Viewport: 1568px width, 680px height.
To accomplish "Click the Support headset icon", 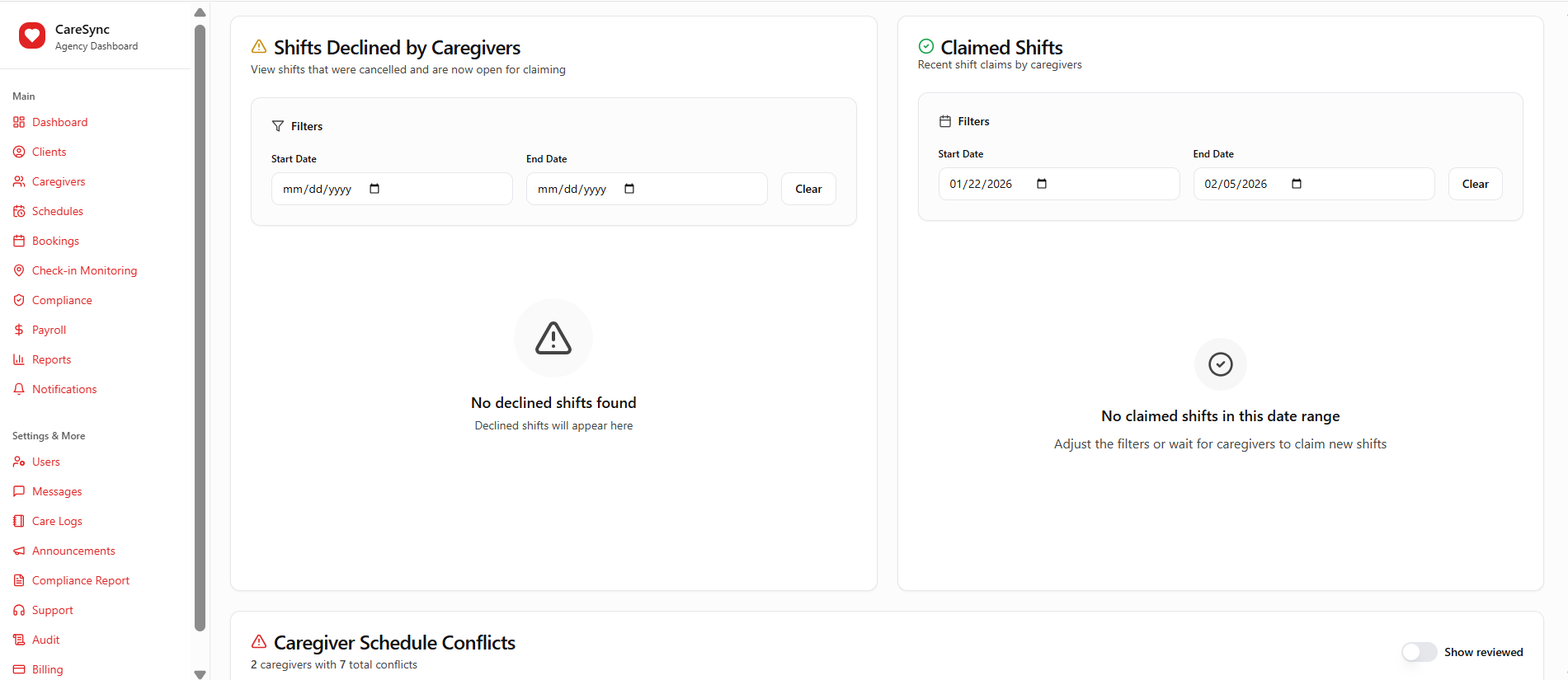I will point(19,610).
